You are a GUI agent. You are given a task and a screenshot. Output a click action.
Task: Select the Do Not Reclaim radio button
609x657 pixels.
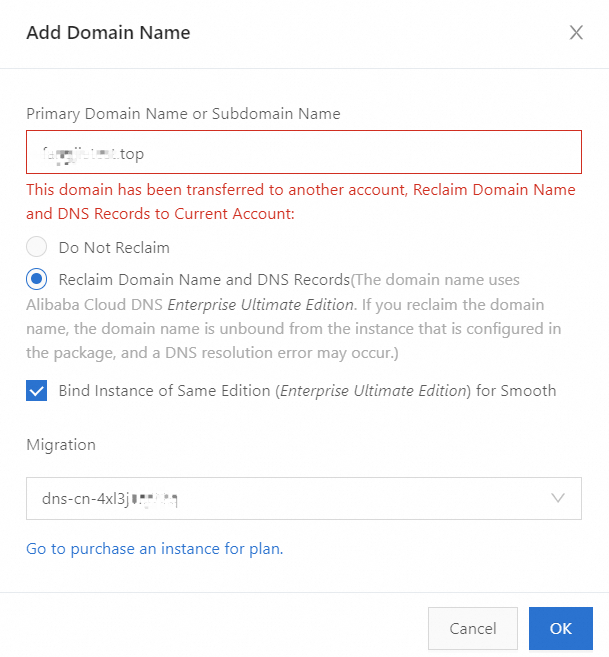(37, 247)
